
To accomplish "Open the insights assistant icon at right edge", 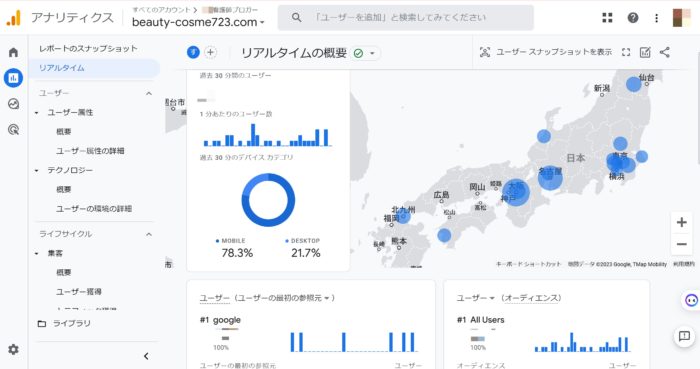I will click(692, 300).
